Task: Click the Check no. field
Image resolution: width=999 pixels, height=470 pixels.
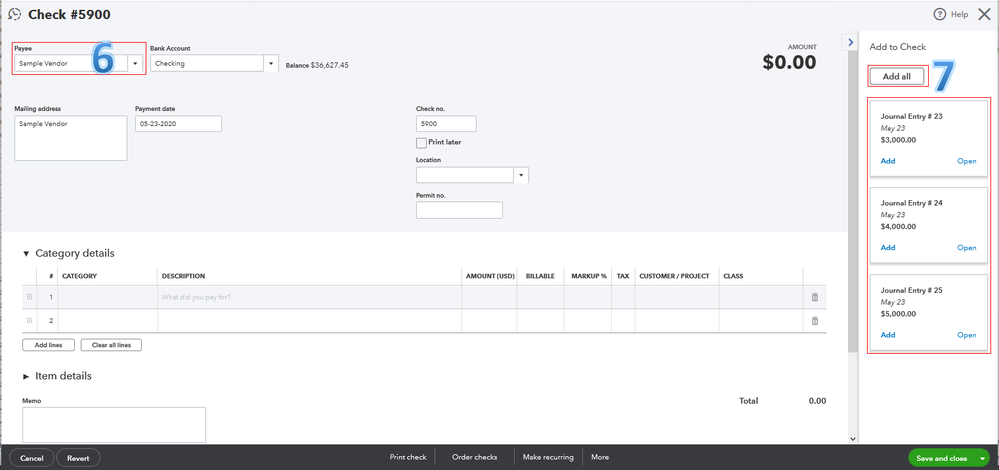Action: [446, 124]
